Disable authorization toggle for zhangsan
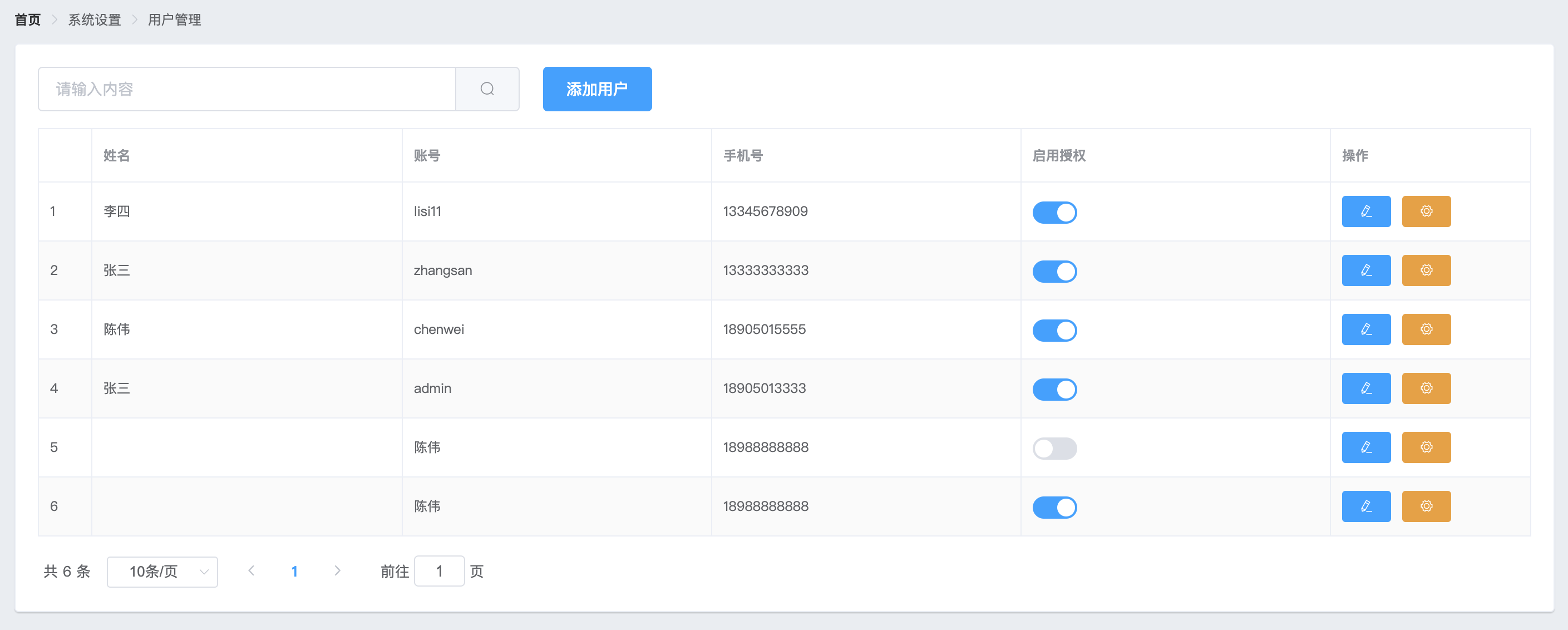Viewport: 1568px width, 630px height. click(1054, 272)
